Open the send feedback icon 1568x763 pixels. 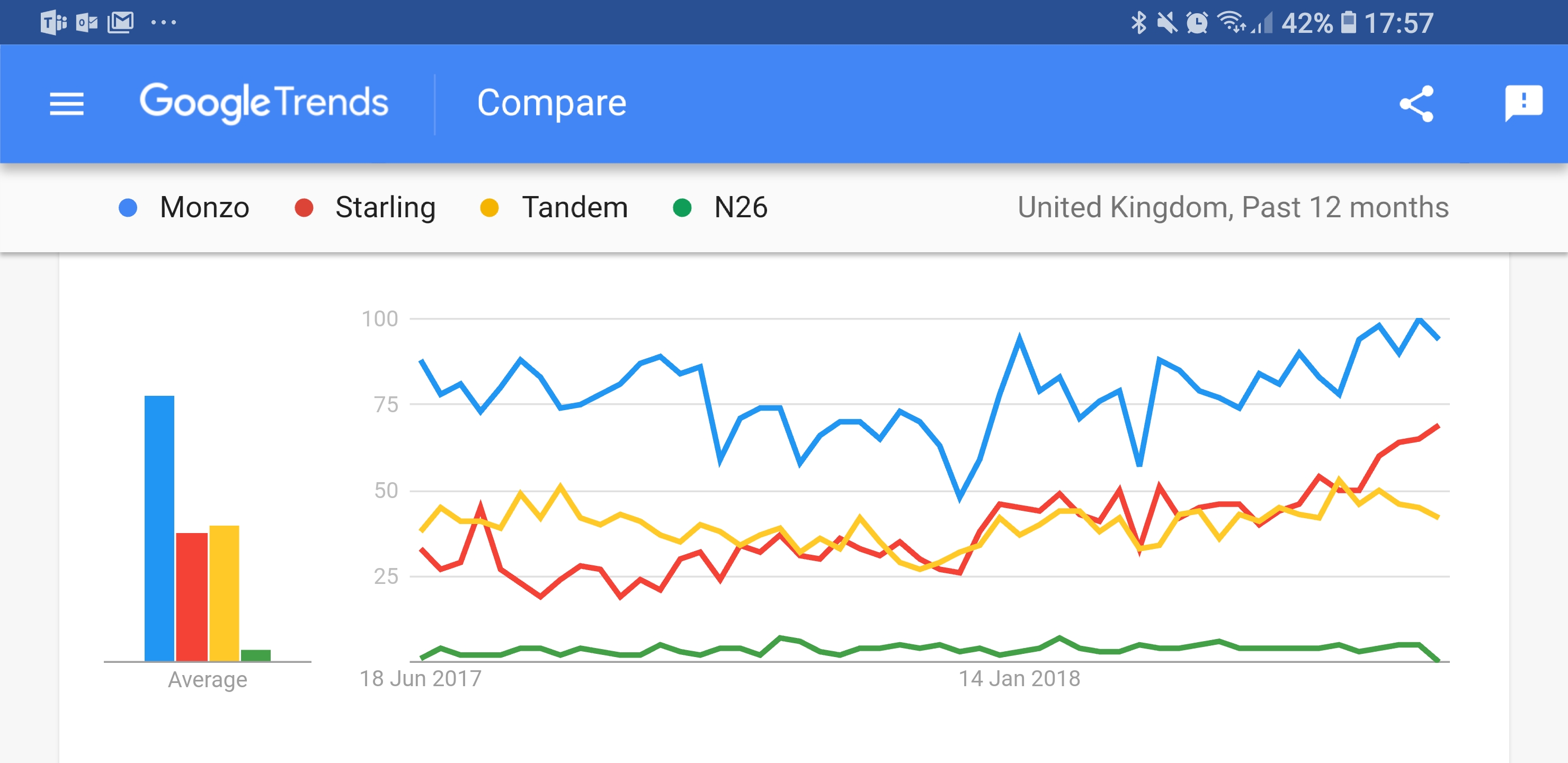[1523, 103]
